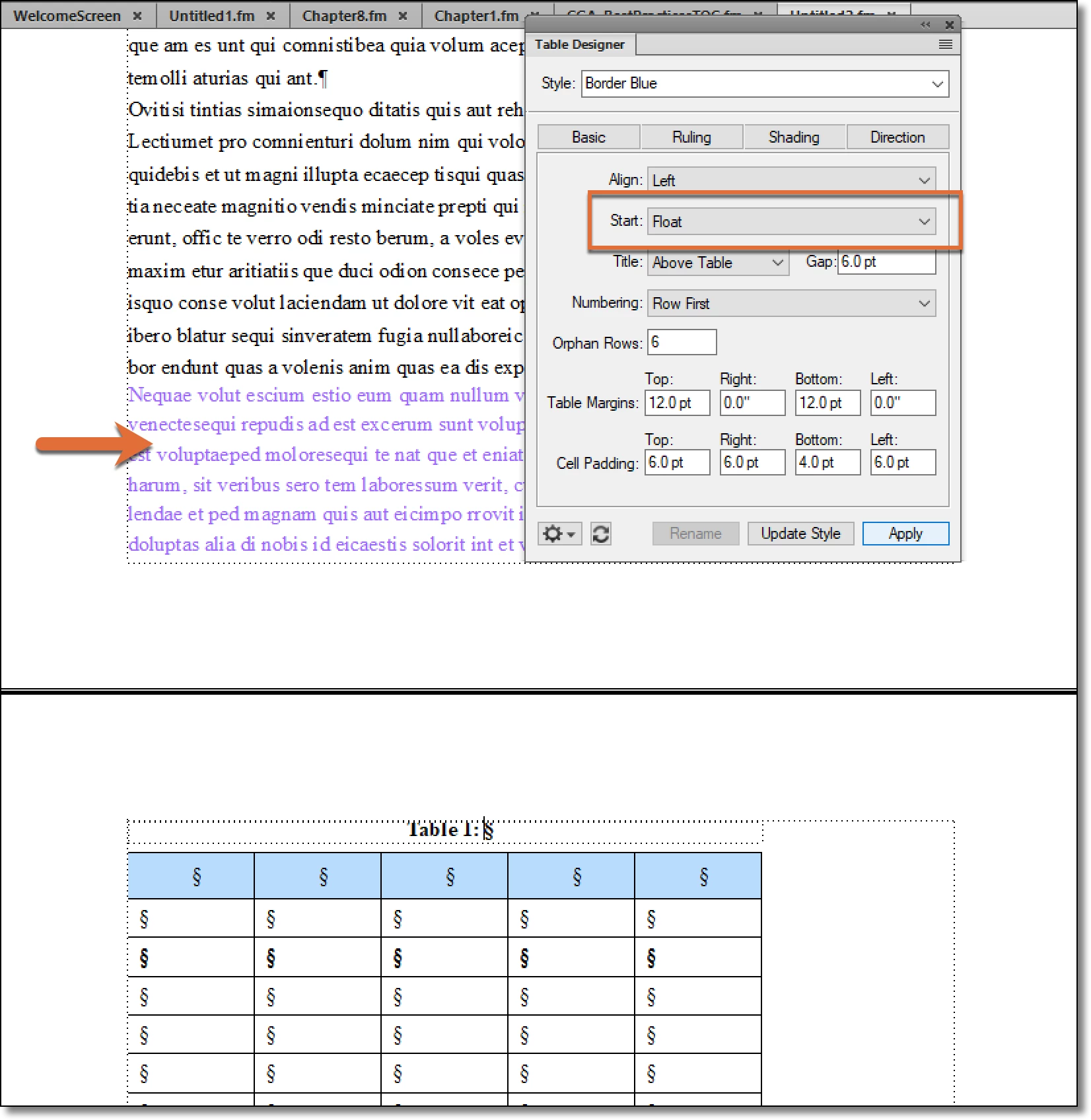This screenshot has height=1120, width=1091.
Task: Close the WelcomeScreen tab
Action: (137, 16)
